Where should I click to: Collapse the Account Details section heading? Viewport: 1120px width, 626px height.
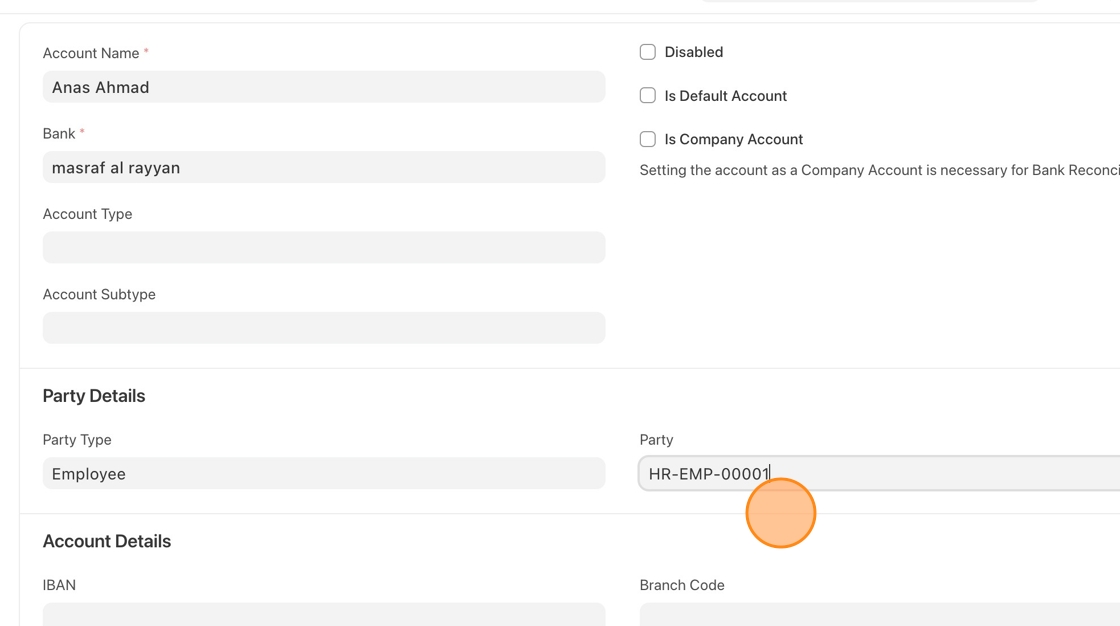[107, 541]
